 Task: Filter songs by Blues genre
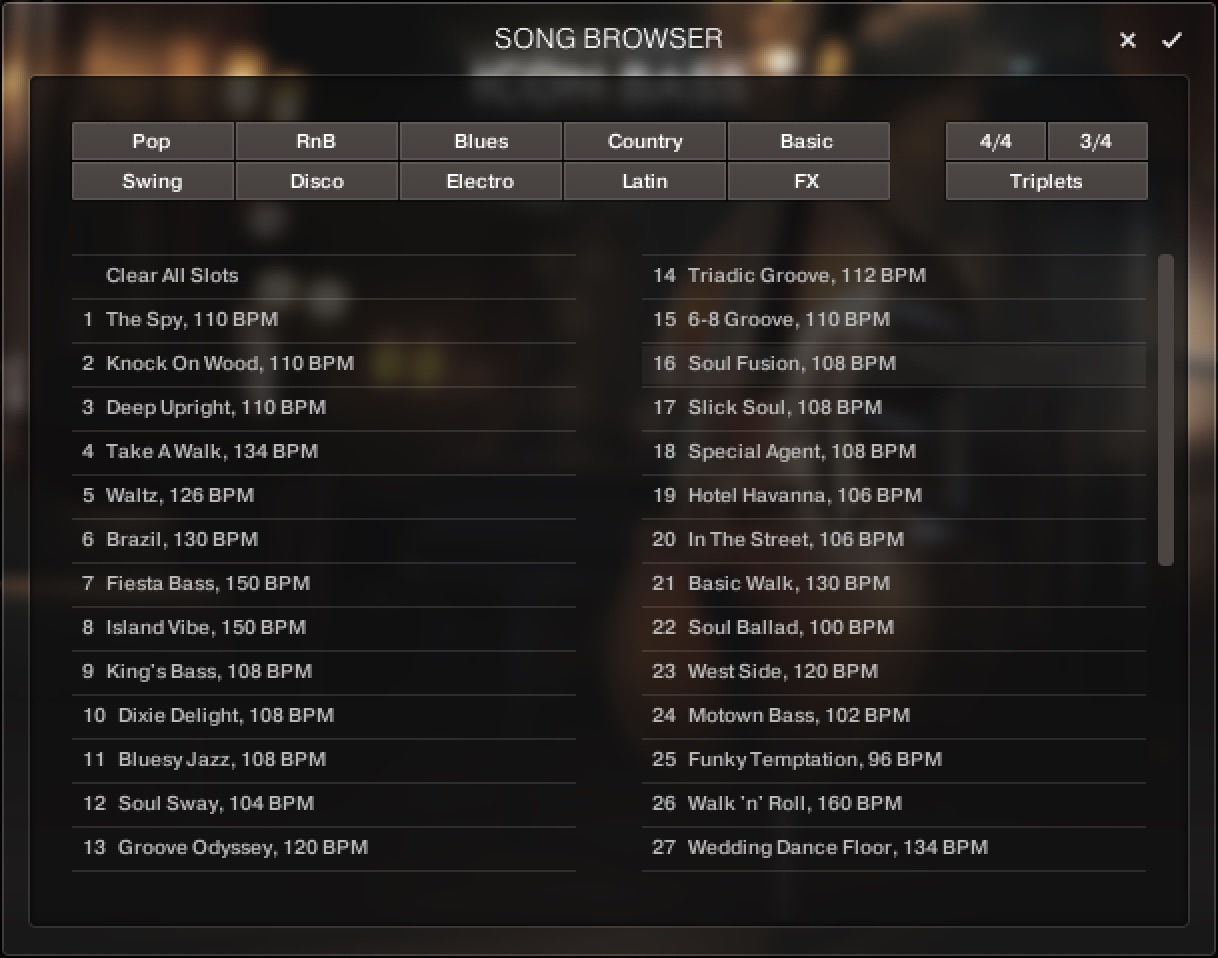(x=480, y=141)
